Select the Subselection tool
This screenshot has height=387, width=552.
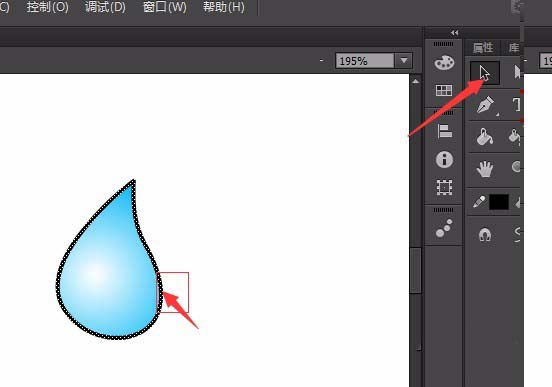click(517, 72)
